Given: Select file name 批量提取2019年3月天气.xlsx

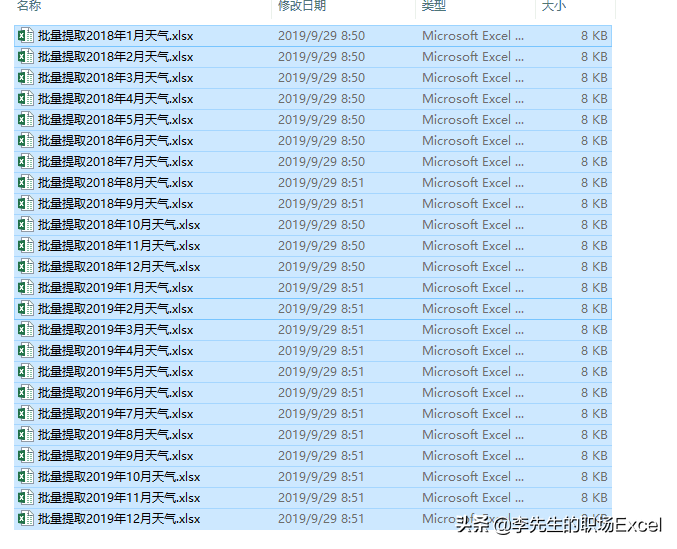Looking at the screenshot, I should [115, 330].
